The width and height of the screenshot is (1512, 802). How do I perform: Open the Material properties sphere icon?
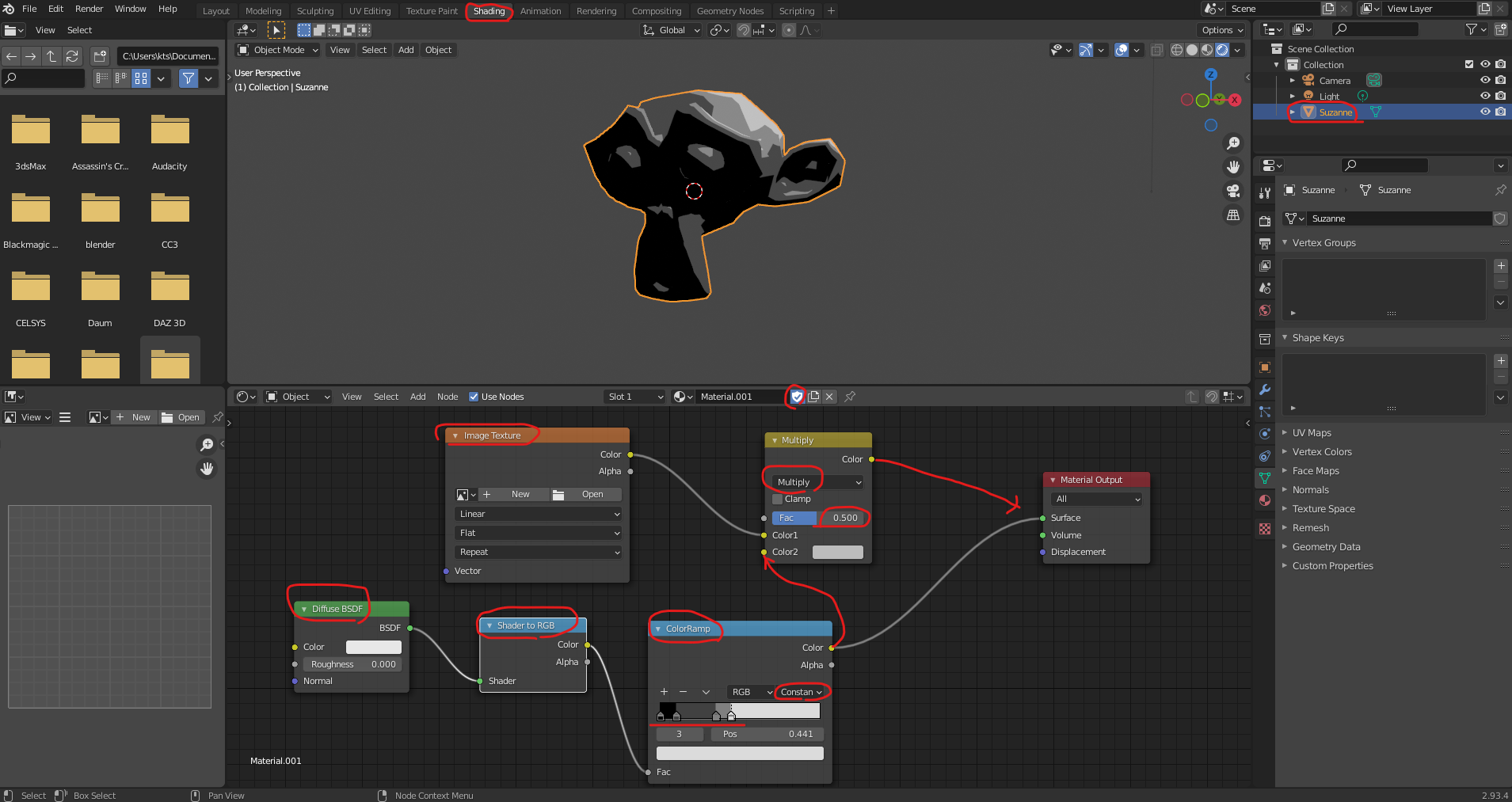click(x=1265, y=500)
